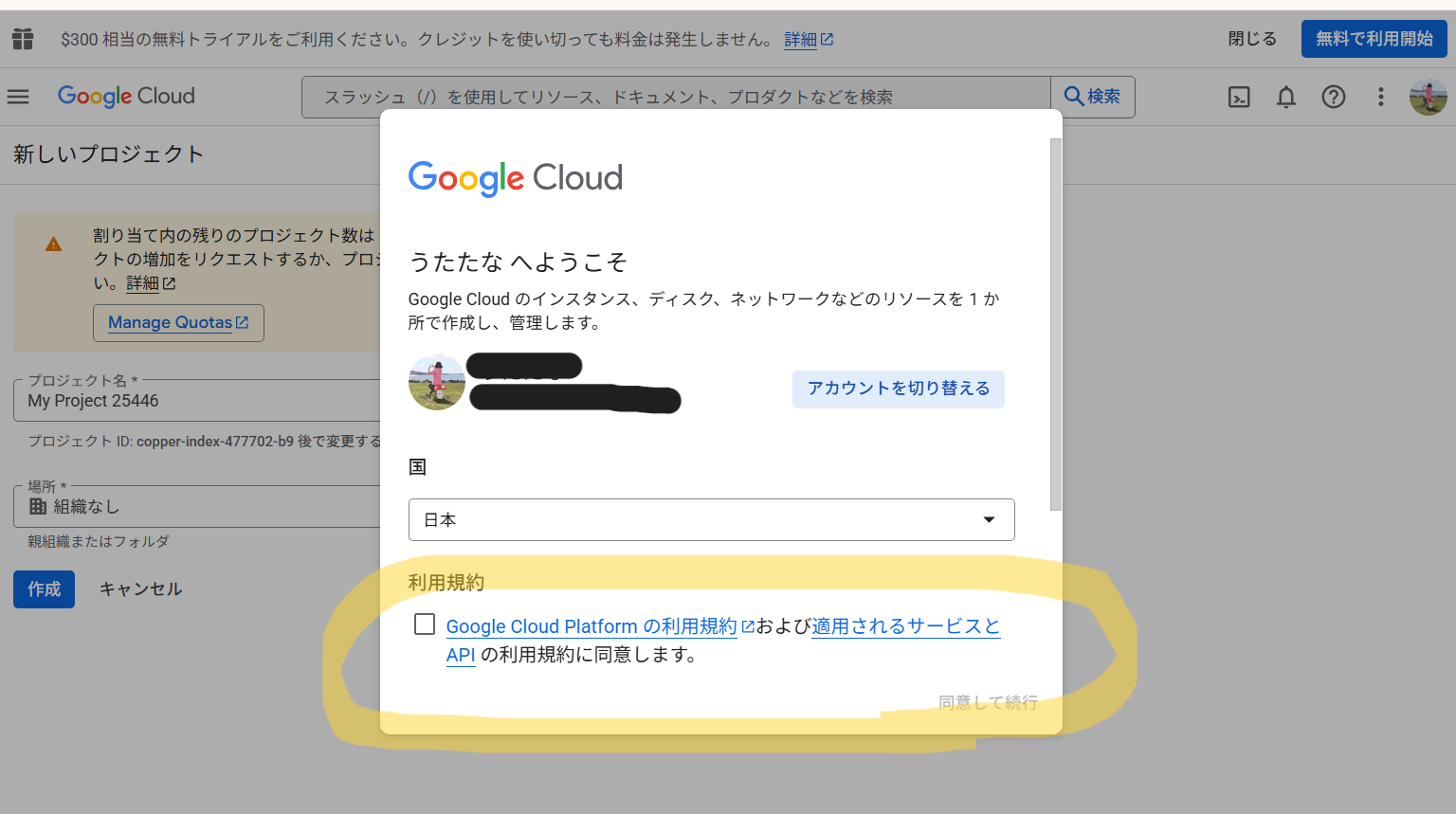Open the three-dot settings menu
Image resolution: width=1456 pixels, height=814 pixels.
point(1380,97)
